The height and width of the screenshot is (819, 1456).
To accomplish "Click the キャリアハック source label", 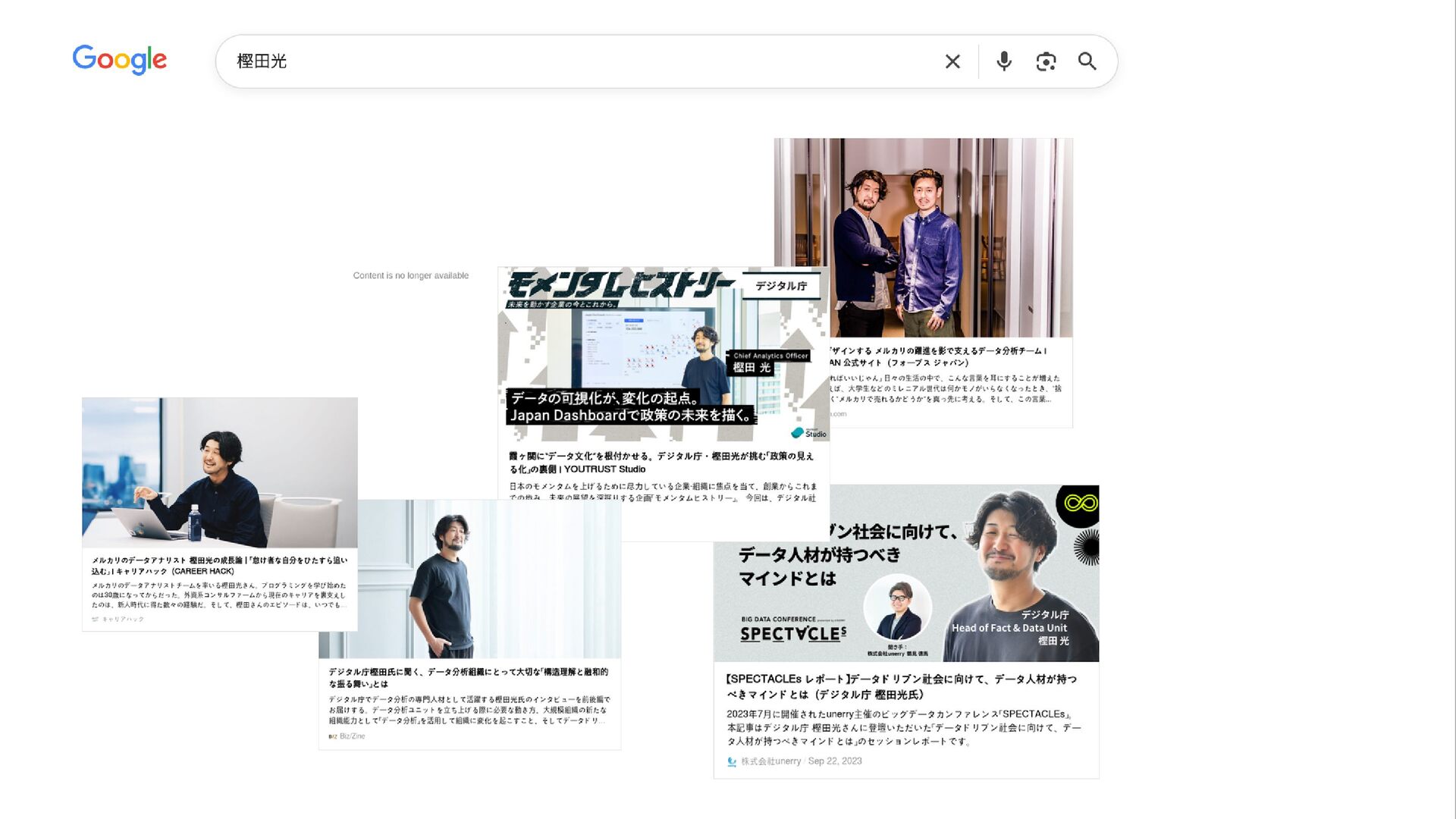I will [123, 620].
